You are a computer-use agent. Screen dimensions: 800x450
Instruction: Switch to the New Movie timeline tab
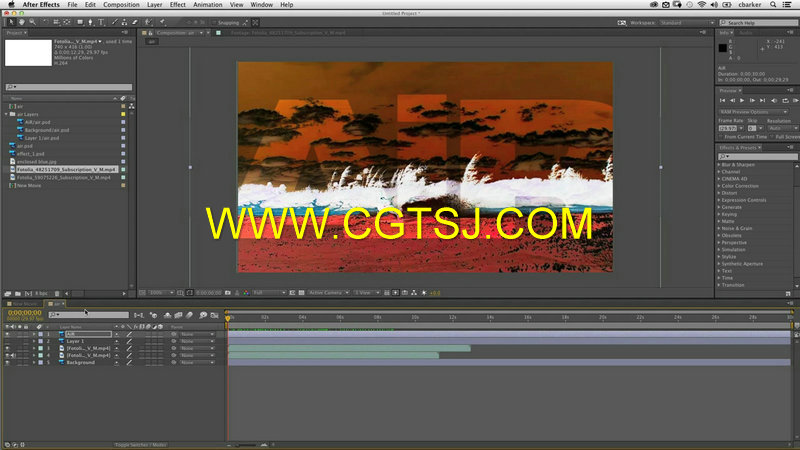[x=24, y=304]
